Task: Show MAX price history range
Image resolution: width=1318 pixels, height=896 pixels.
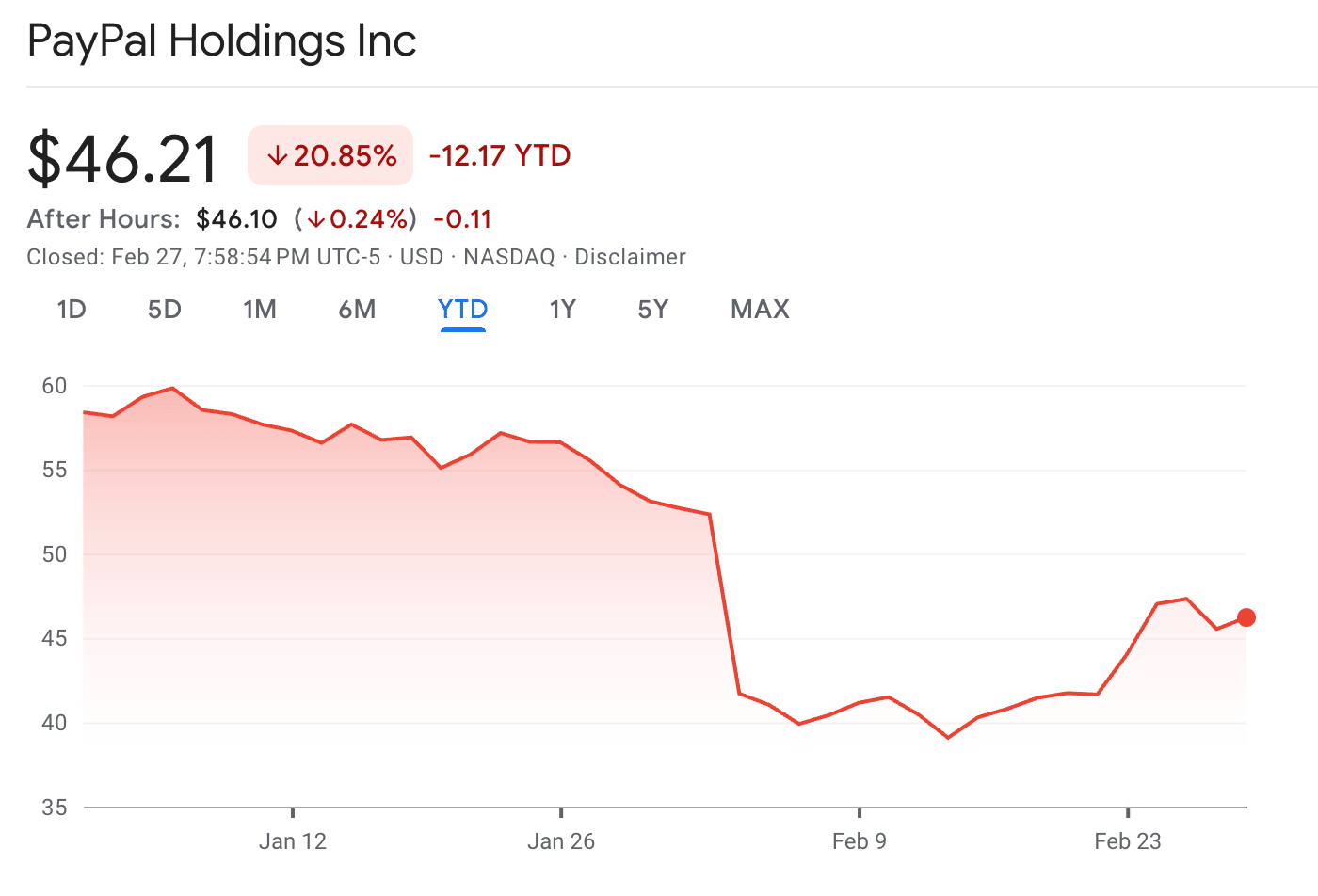Action: (x=760, y=310)
